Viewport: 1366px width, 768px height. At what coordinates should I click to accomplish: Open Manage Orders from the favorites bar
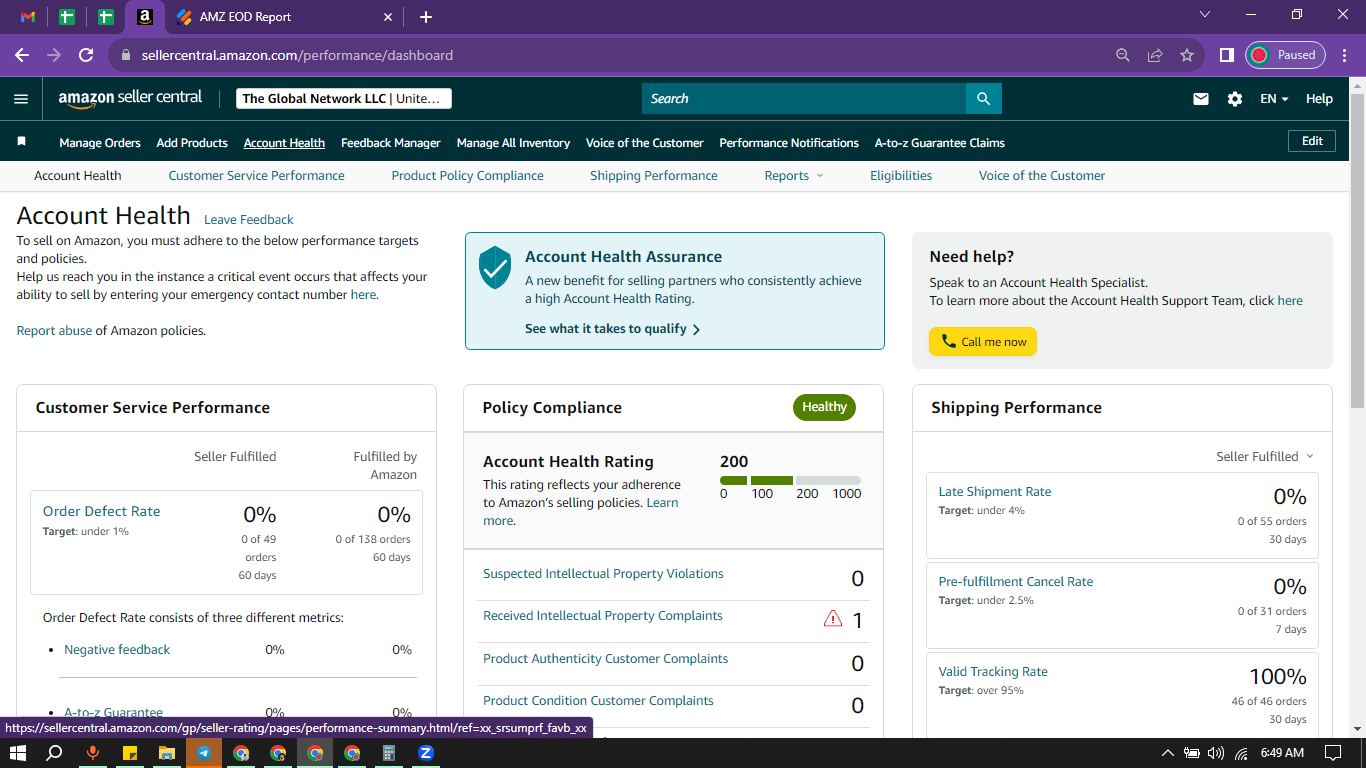click(x=100, y=143)
